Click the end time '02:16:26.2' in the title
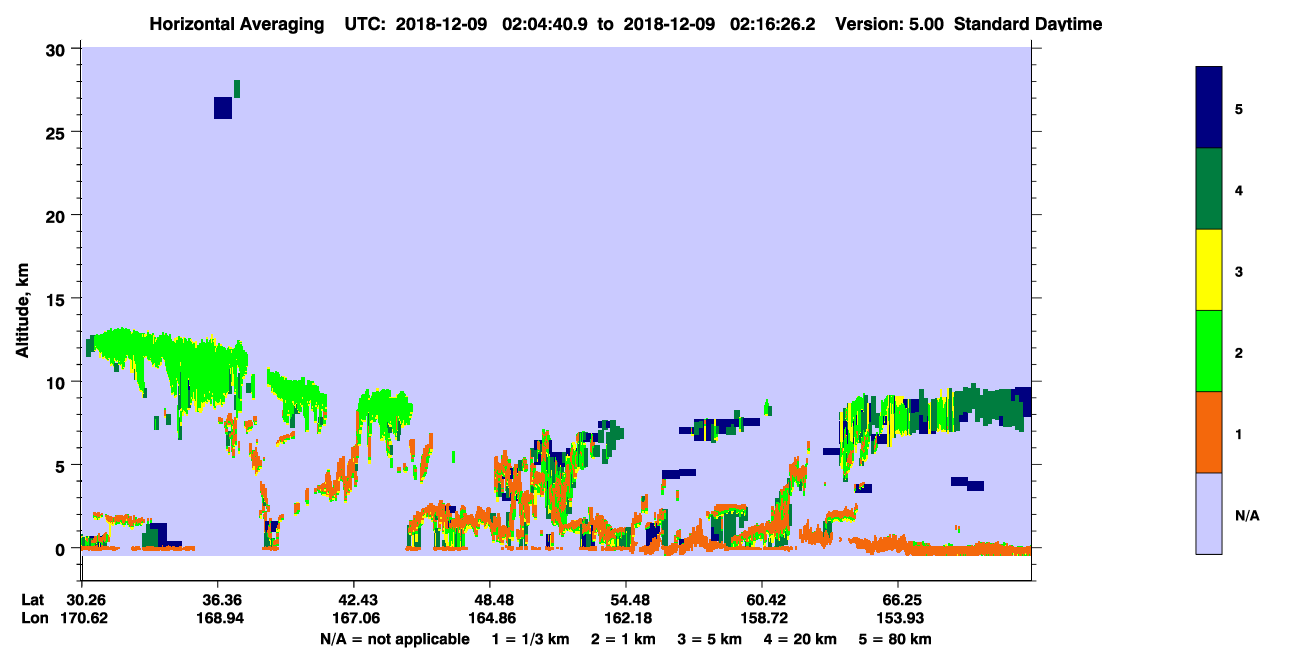This screenshot has width=1300, height=667. click(772, 24)
